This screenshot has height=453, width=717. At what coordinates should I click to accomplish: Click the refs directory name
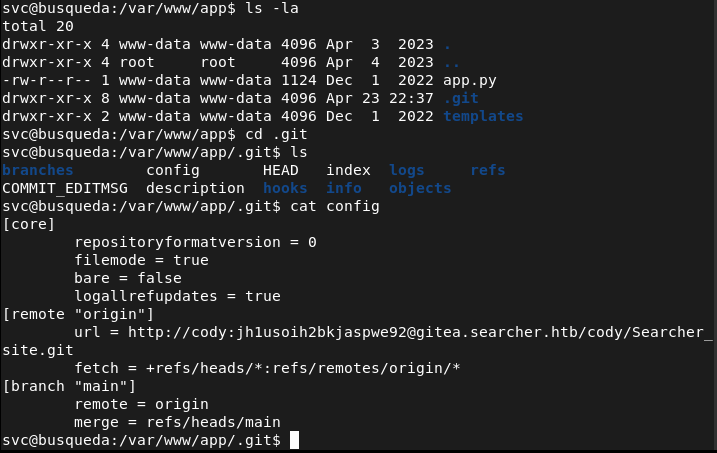[x=488, y=170]
